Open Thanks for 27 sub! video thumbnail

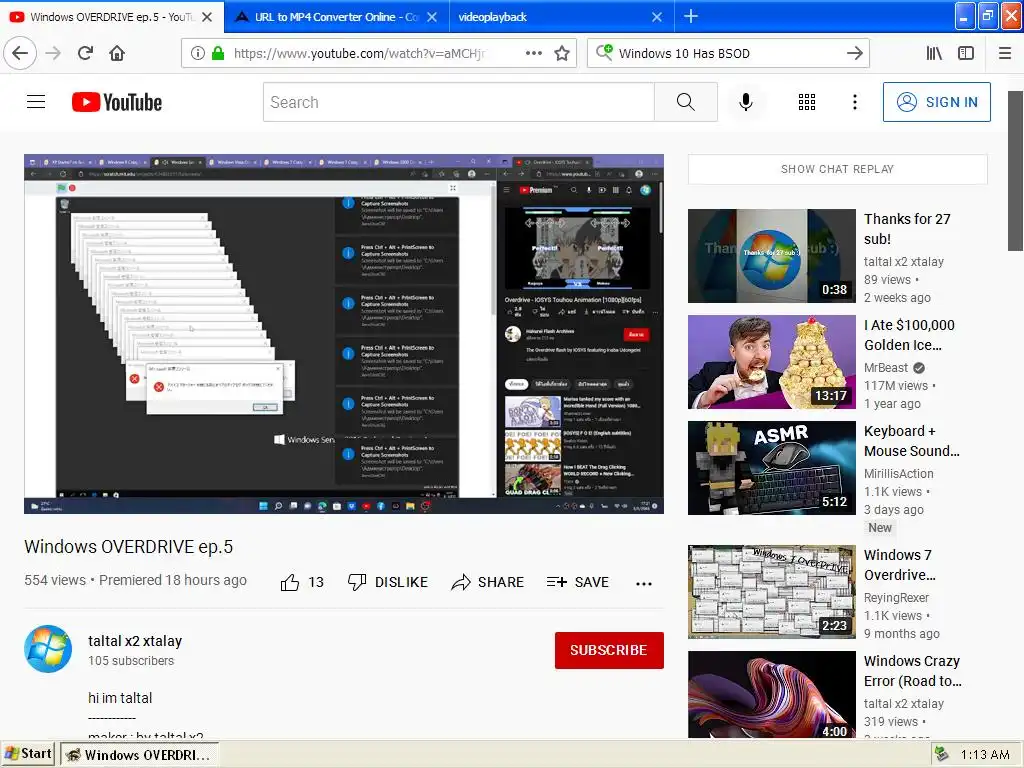click(x=771, y=256)
